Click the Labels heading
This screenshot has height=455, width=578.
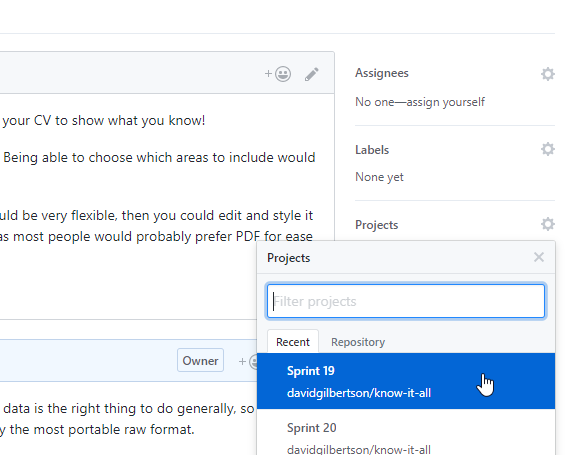[372, 150]
